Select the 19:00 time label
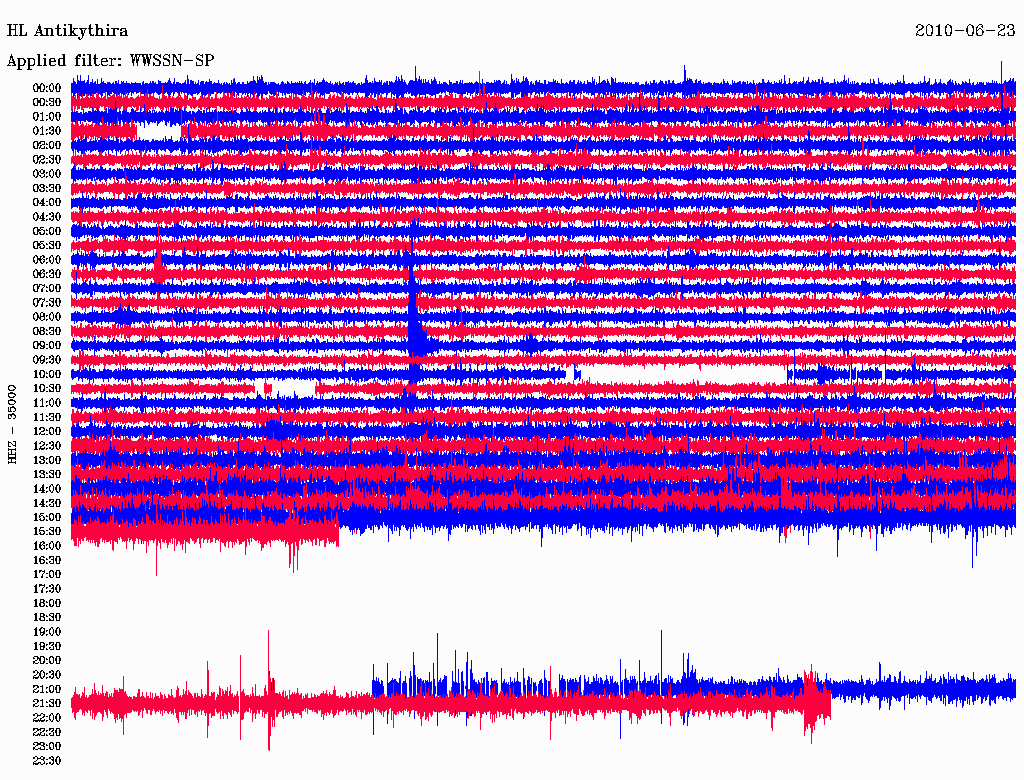This screenshot has width=1024, height=780. (x=47, y=632)
